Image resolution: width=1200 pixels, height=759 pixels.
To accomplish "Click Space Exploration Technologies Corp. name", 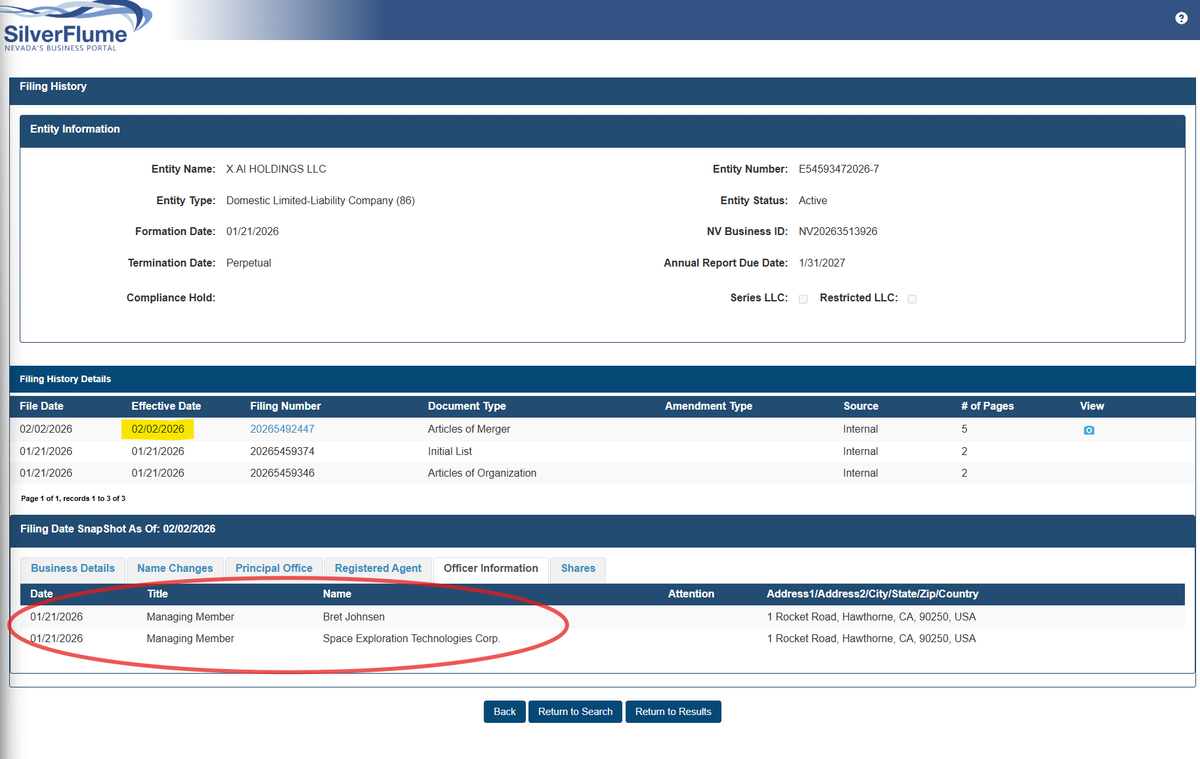I will click(x=411, y=638).
